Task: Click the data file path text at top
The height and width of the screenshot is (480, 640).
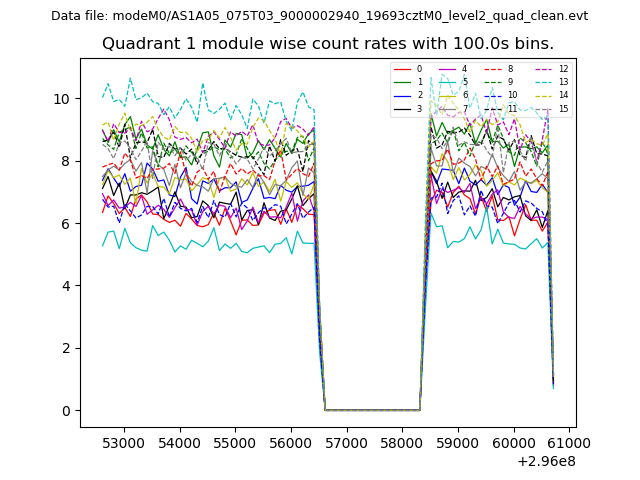Action: (319, 16)
